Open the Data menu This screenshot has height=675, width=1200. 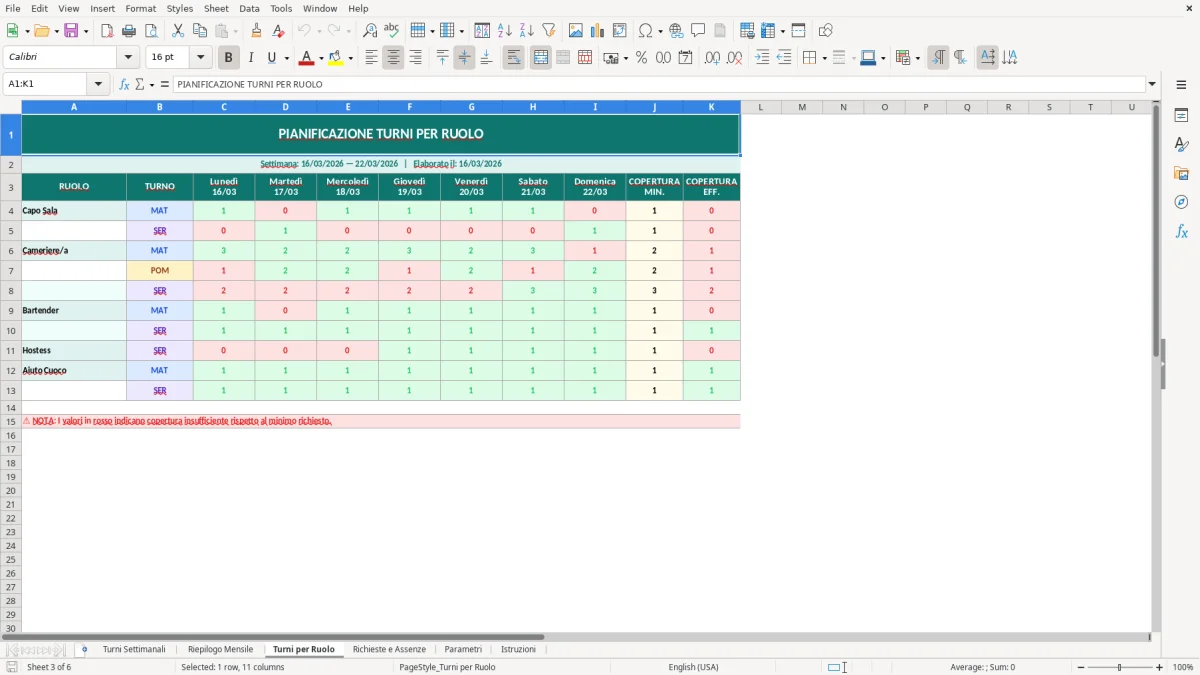coord(249,8)
